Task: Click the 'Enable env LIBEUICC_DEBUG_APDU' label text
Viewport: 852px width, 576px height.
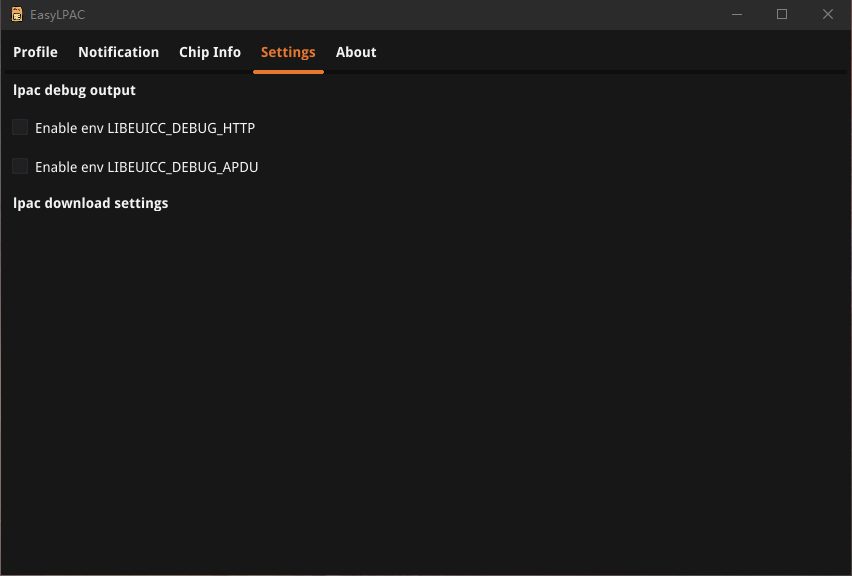Action: click(x=147, y=167)
